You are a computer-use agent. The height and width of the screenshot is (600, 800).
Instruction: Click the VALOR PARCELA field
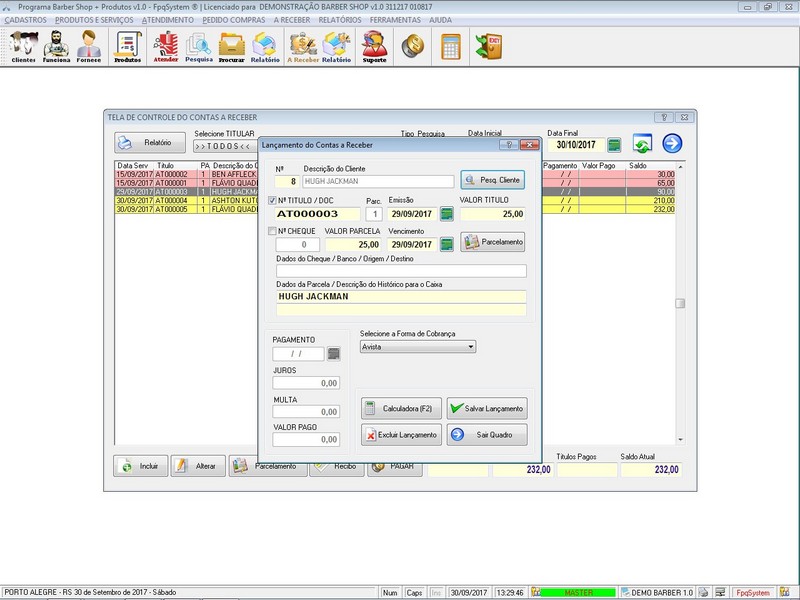[x=353, y=244]
